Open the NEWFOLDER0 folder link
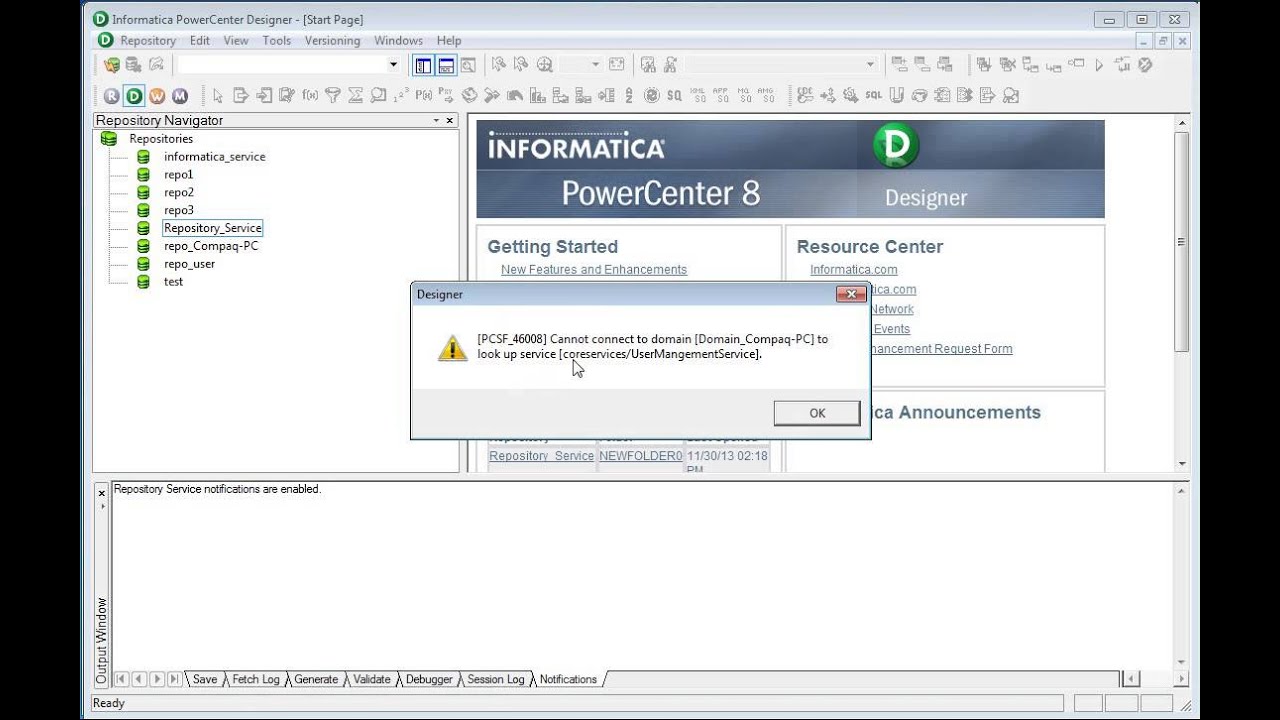The height and width of the screenshot is (720, 1280). tap(640, 456)
